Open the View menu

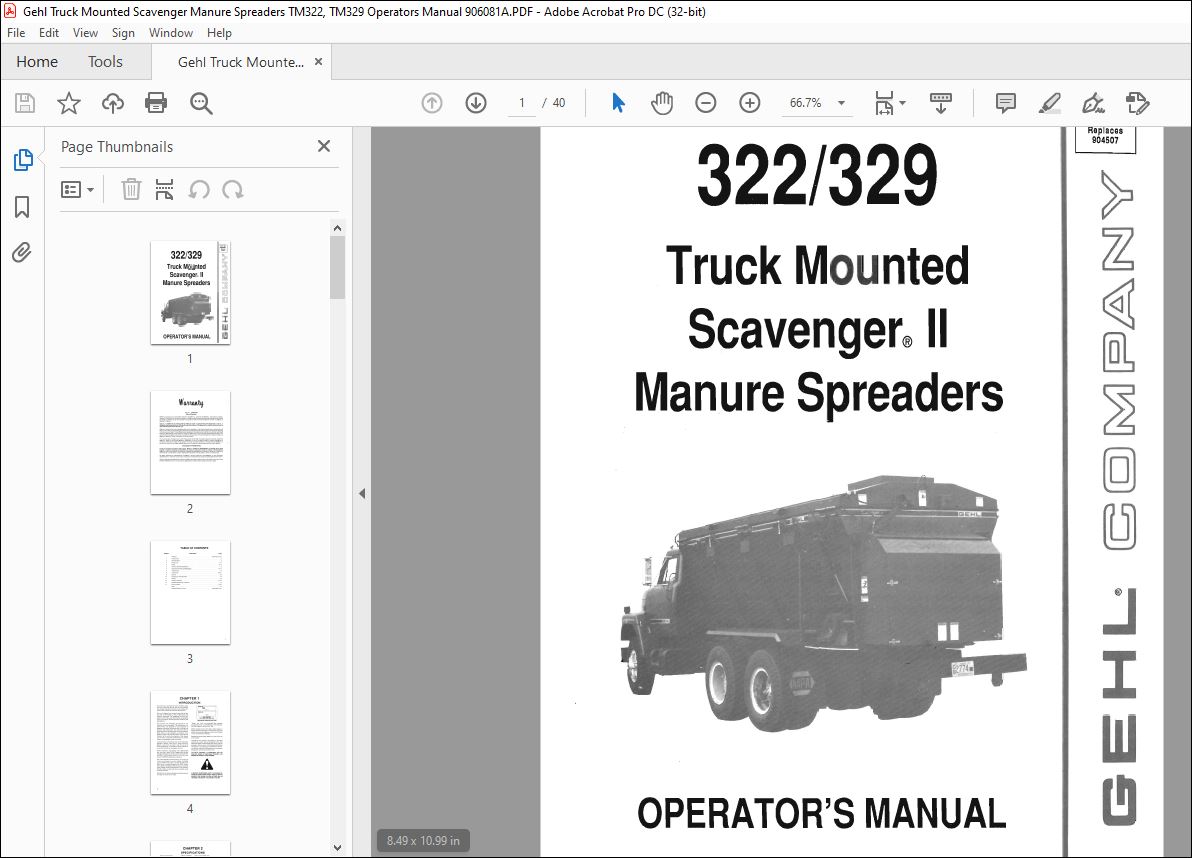pos(85,33)
